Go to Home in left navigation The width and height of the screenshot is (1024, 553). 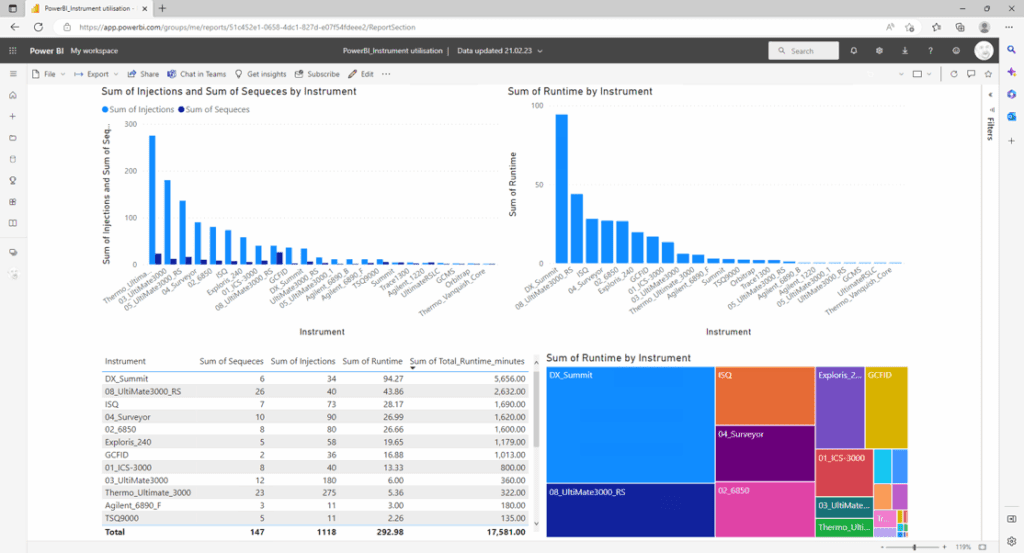click(x=13, y=95)
